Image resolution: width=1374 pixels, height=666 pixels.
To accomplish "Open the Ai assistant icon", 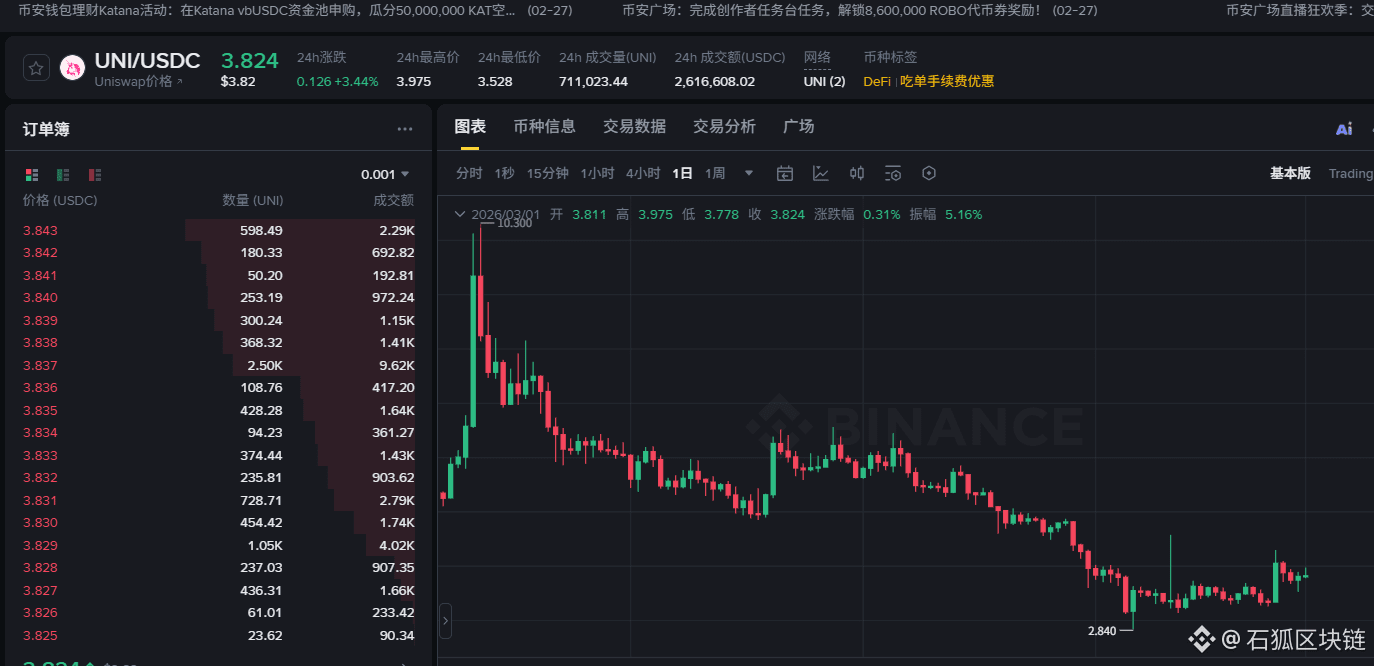I will point(1343,129).
